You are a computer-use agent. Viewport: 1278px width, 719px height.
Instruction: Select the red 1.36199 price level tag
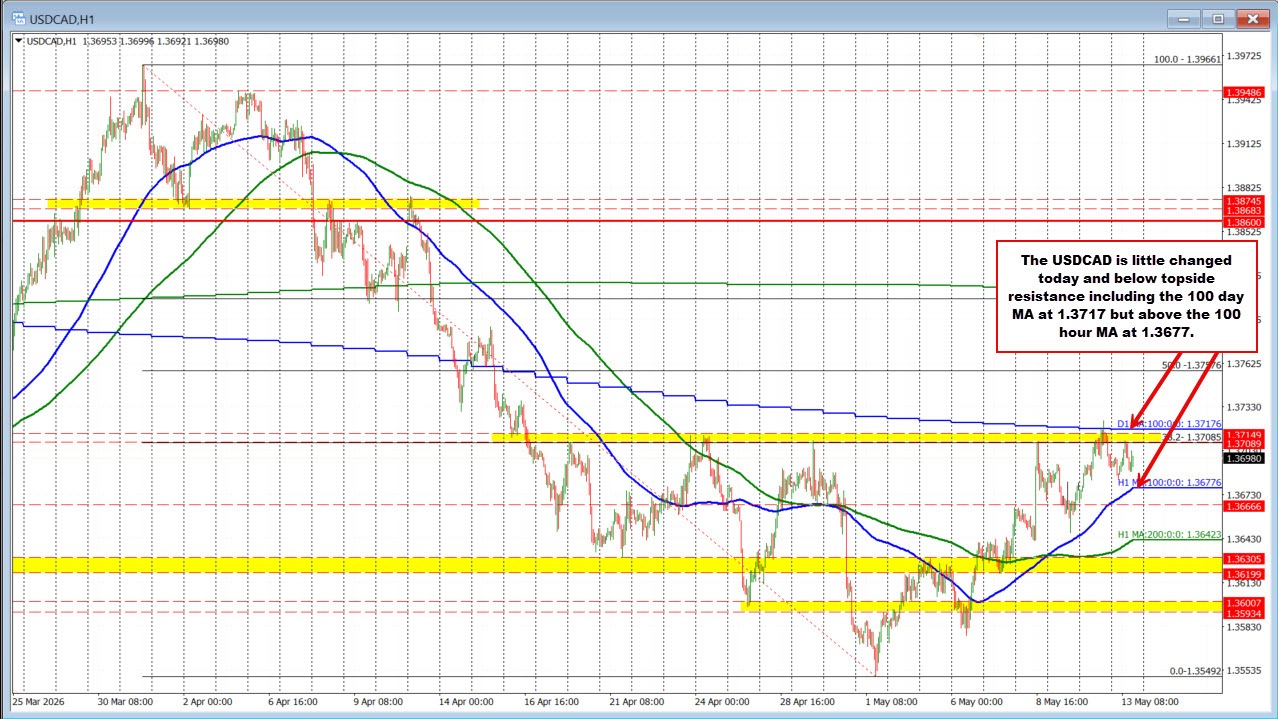[x=1242, y=574]
